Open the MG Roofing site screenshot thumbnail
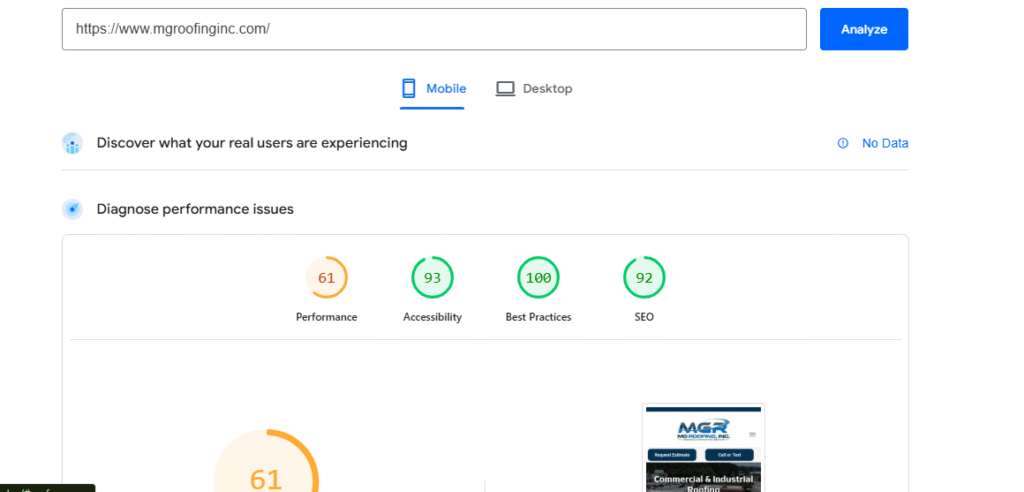This screenshot has height=492, width=1024. pyautogui.click(x=703, y=448)
